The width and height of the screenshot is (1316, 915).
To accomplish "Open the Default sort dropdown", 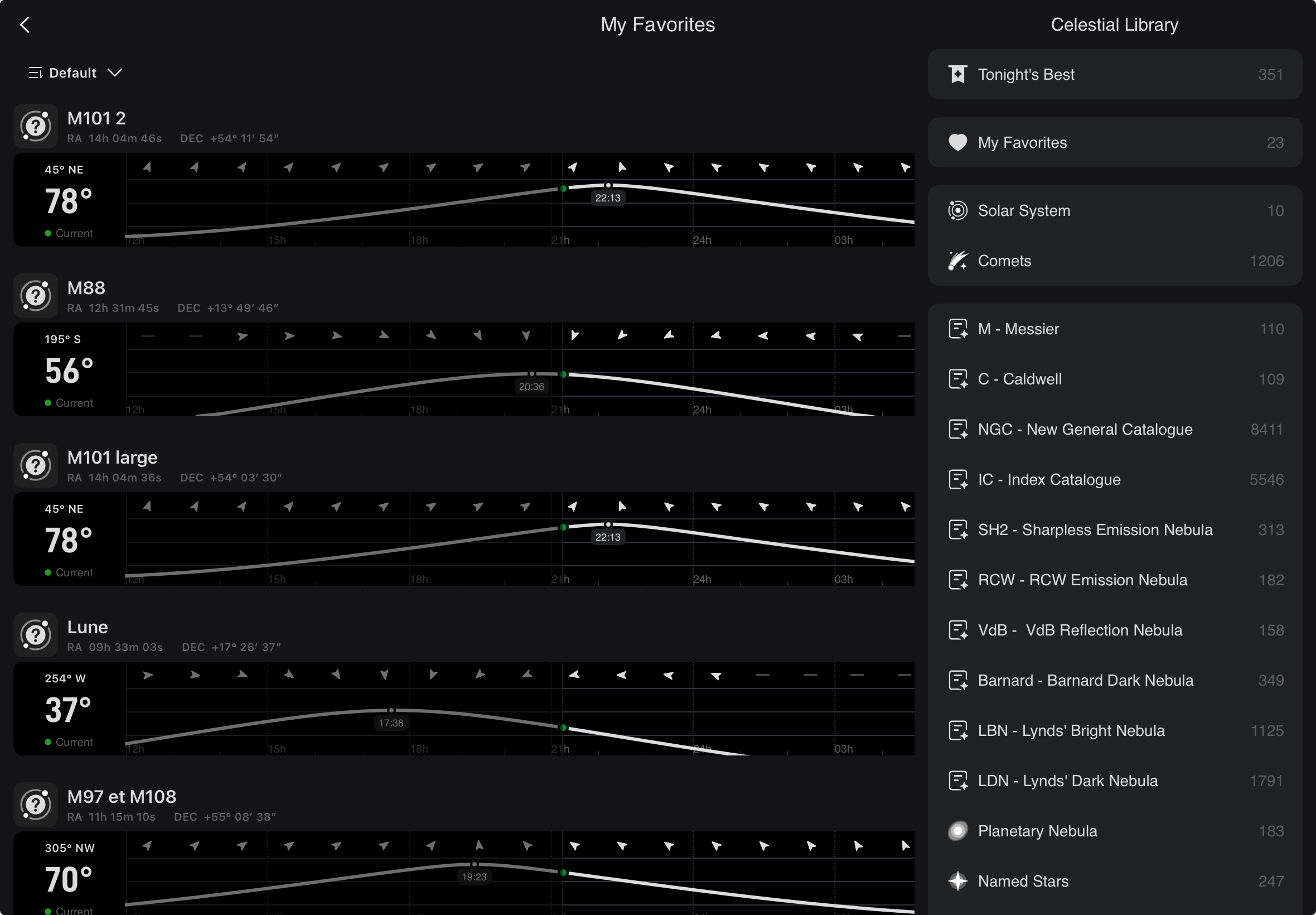I will coord(75,73).
